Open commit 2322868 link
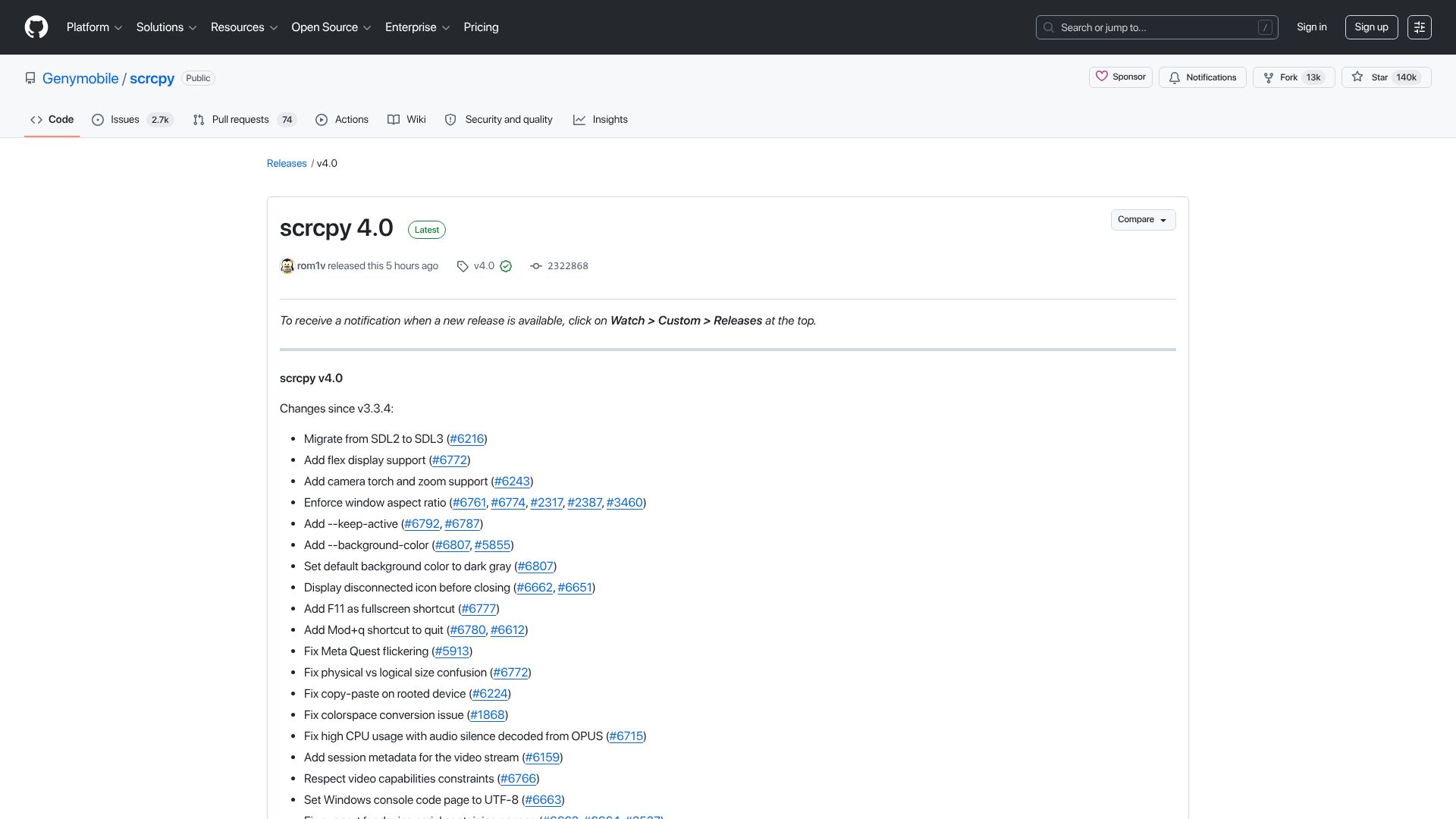 pyautogui.click(x=568, y=266)
